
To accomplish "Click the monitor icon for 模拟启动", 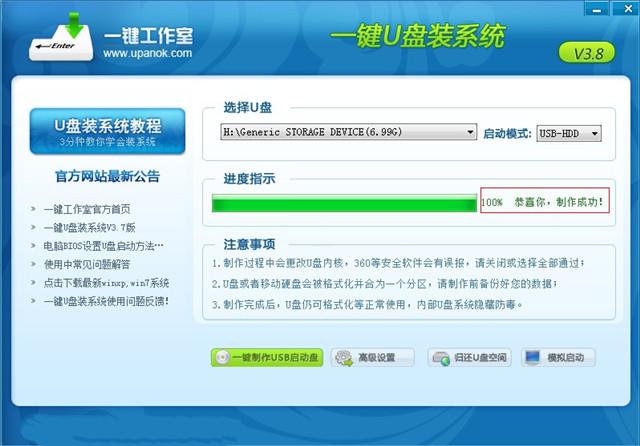I will click(x=532, y=357).
